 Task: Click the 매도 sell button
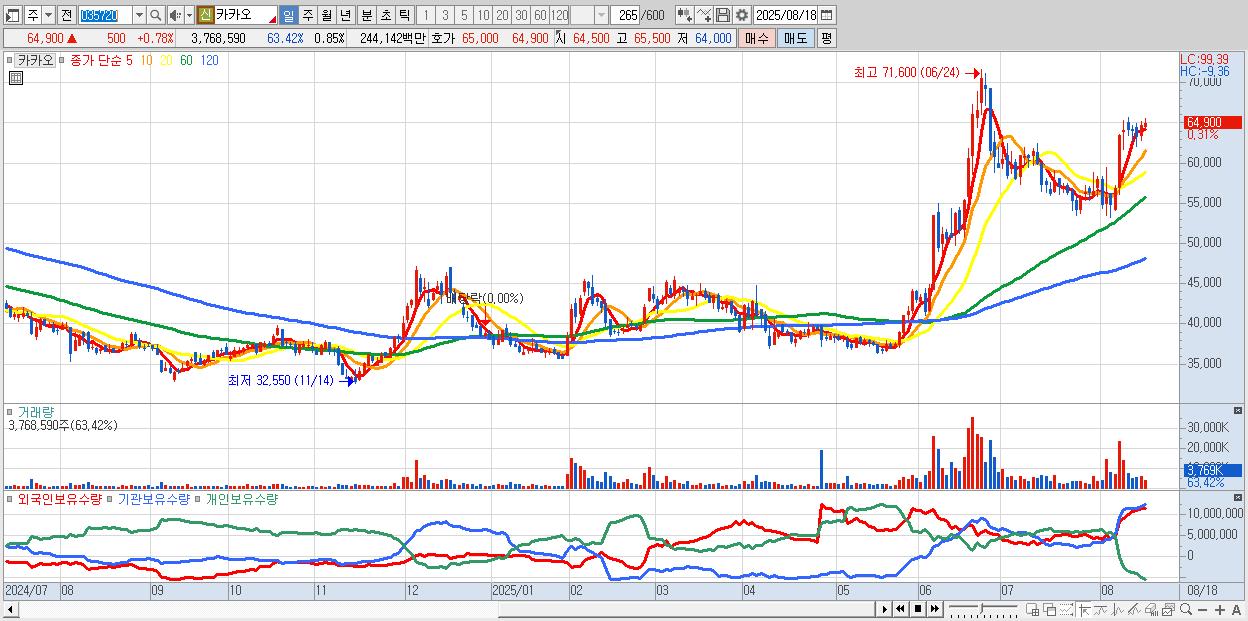coord(795,38)
